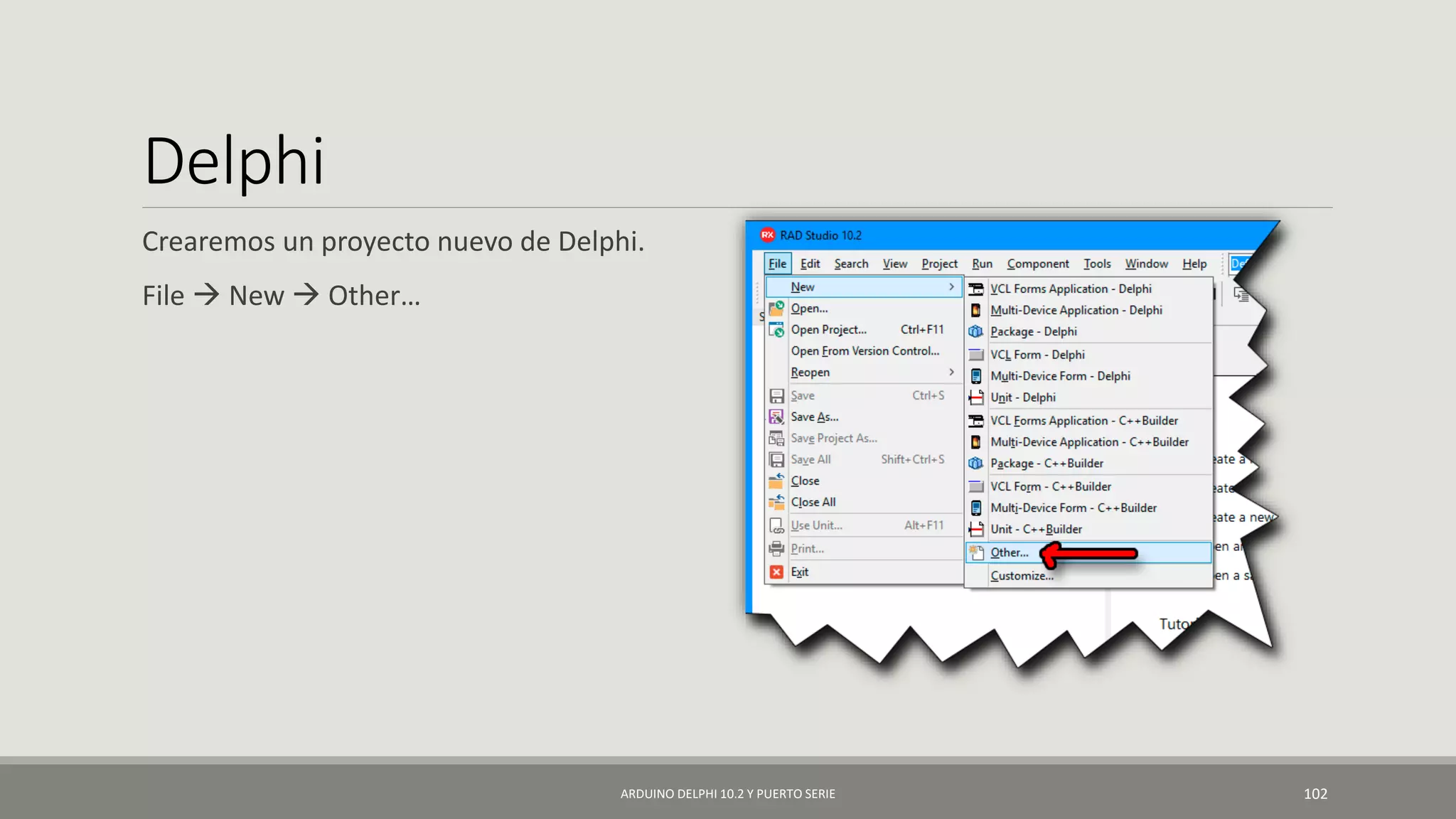Select Package - C++Builder

[x=1088, y=464]
